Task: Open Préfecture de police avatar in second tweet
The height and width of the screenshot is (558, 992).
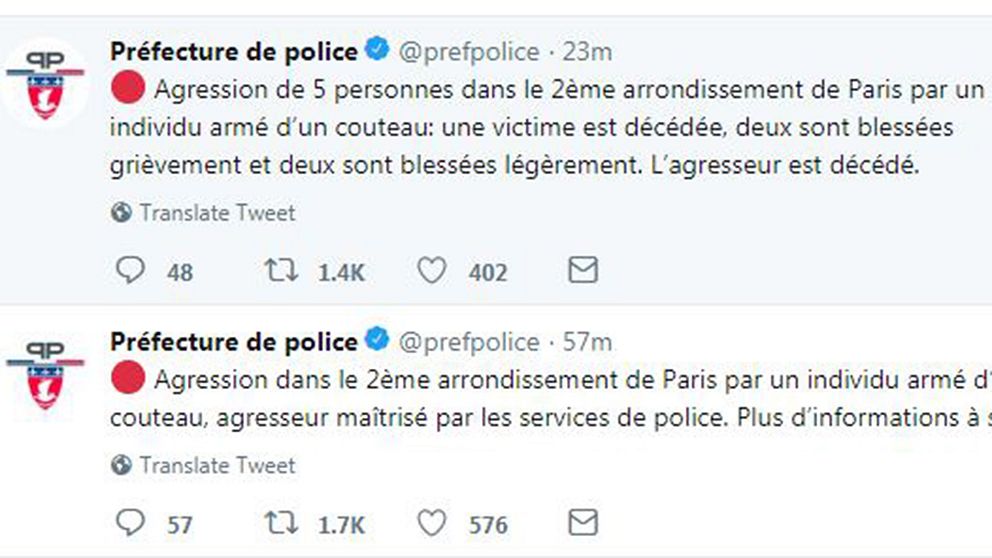Action: tap(45, 376)
